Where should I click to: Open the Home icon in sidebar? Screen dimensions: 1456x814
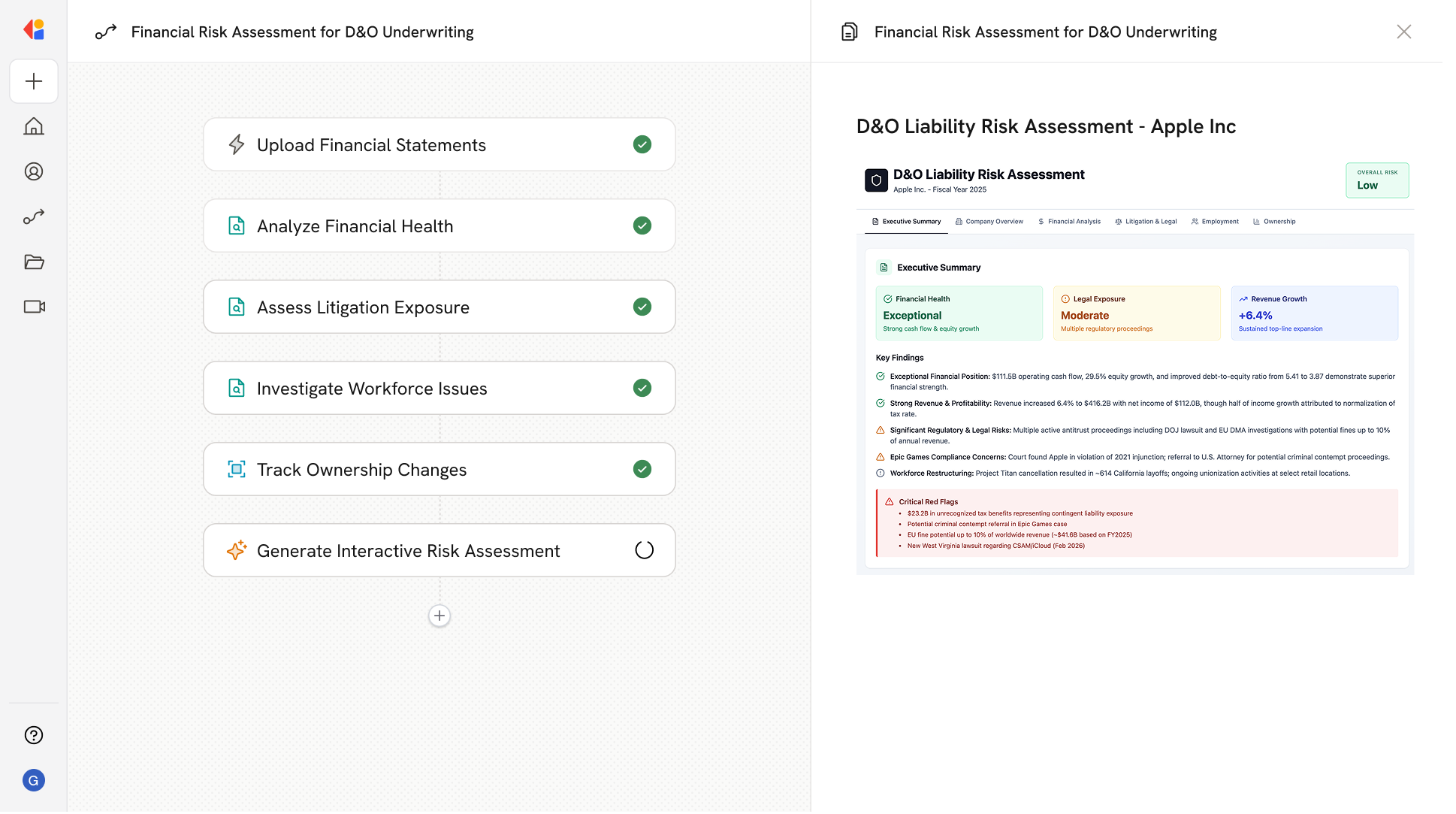(x=34, y=126)
